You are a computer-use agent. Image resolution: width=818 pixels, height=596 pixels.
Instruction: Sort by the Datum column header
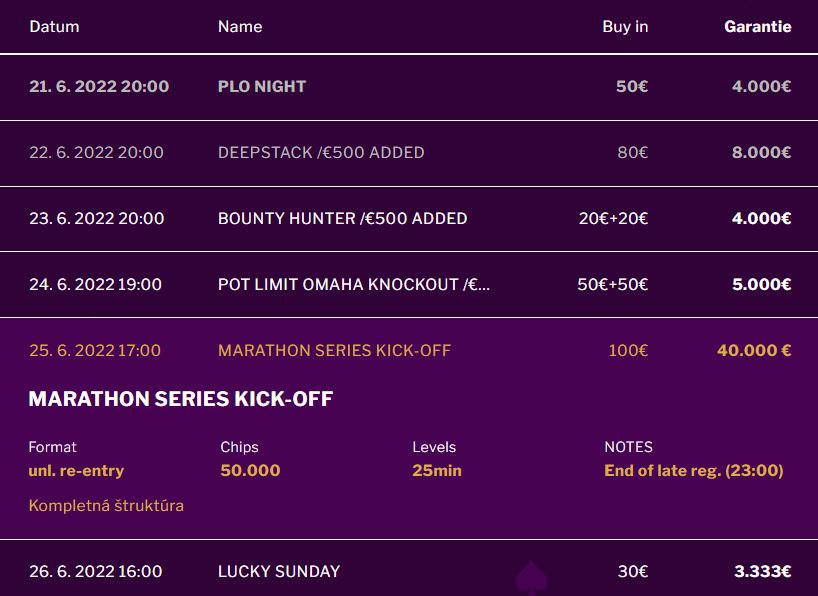tap(54, 26)
